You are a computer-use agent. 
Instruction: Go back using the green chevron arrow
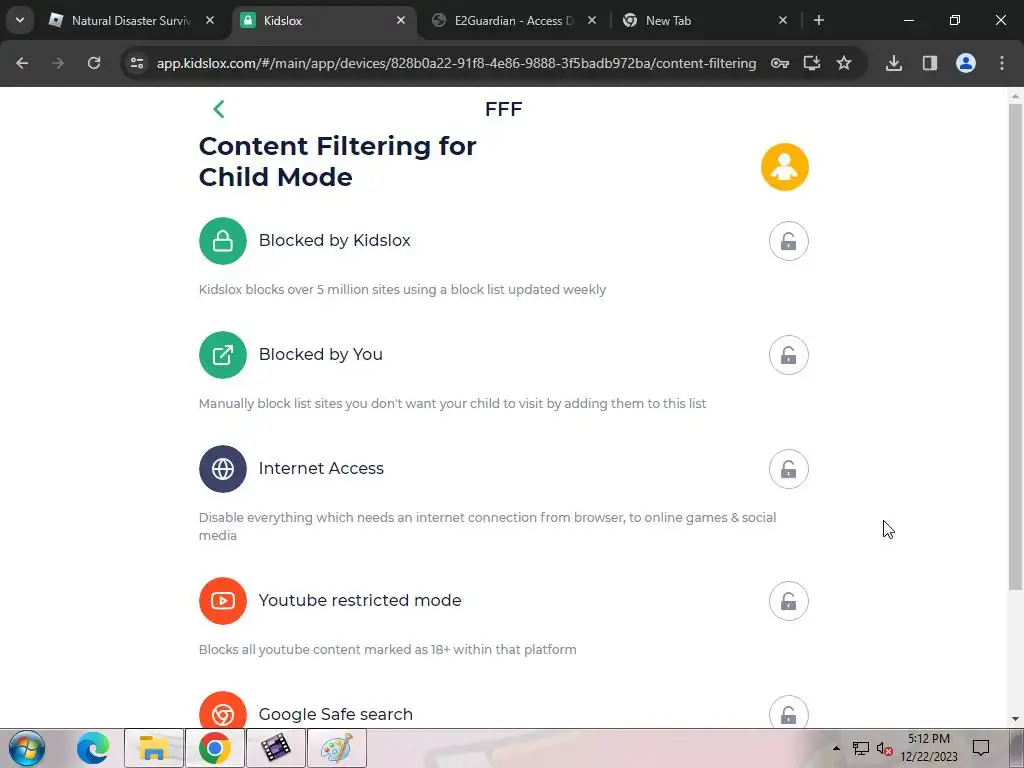pyautogui.click(x=219, y=109)
